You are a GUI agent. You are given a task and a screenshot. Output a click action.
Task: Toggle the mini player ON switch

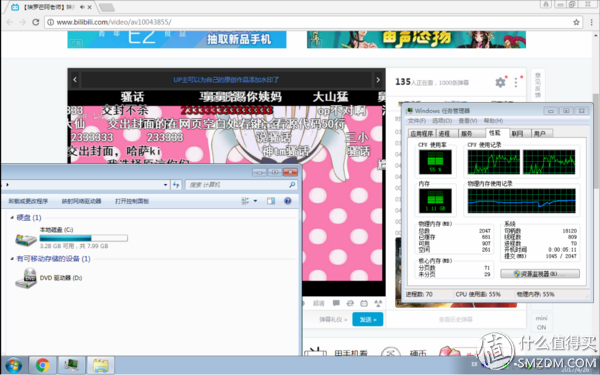[541, 323]
